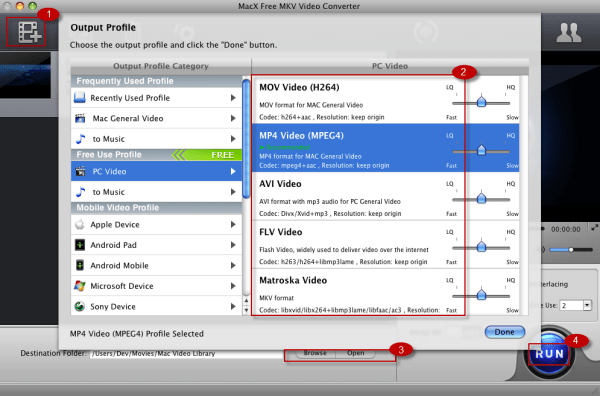Expand to Music arrow in Frequently Used

[233, 139]
